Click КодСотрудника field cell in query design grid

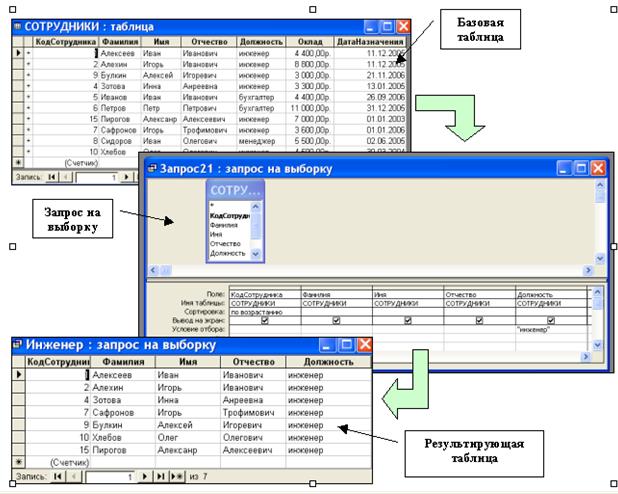pyautogui.click(x=265, y=295)
